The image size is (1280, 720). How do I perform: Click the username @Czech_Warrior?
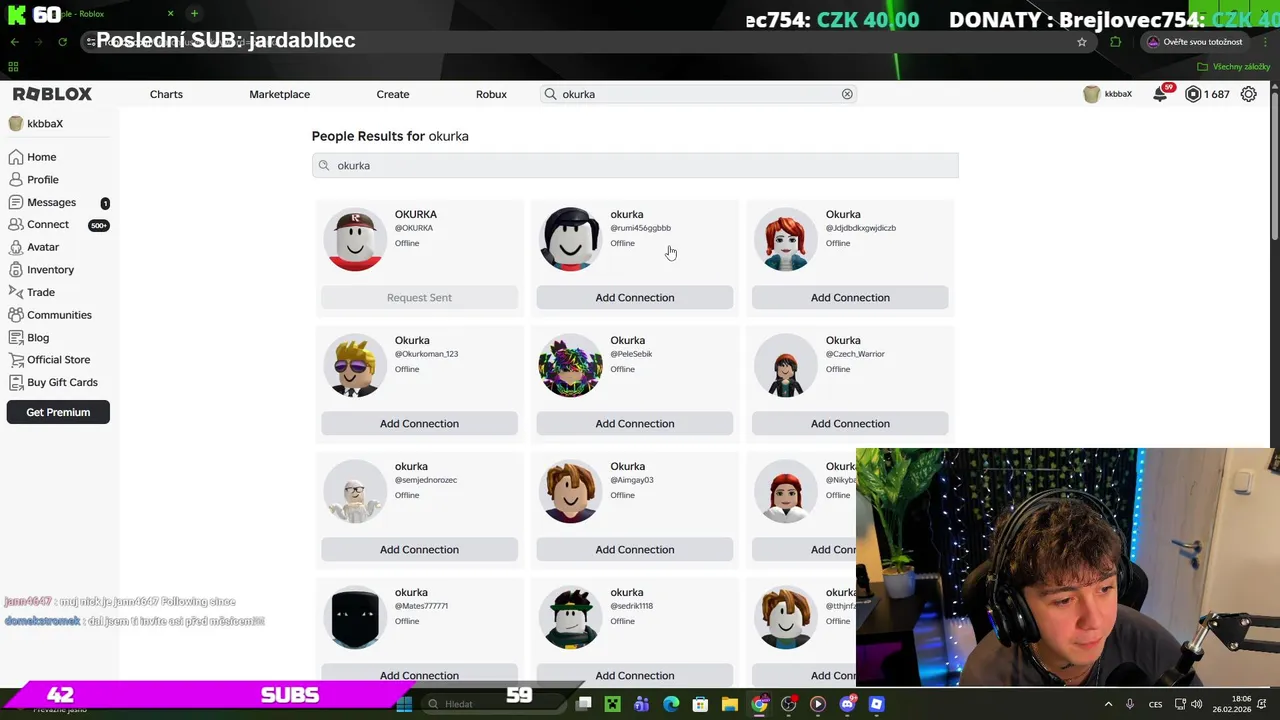pyautogui.click(x=855, y=354)
